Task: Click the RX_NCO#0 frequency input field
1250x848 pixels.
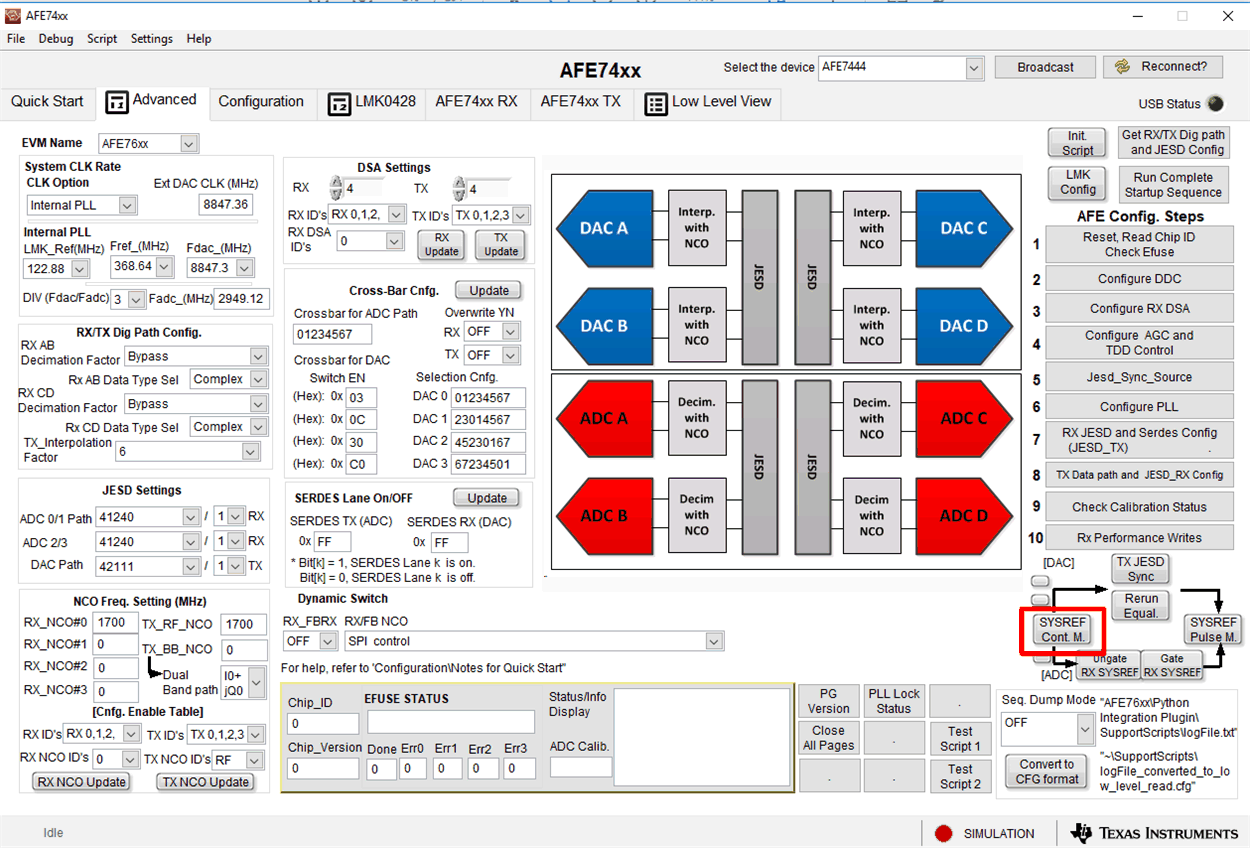Action: [116, 622]
